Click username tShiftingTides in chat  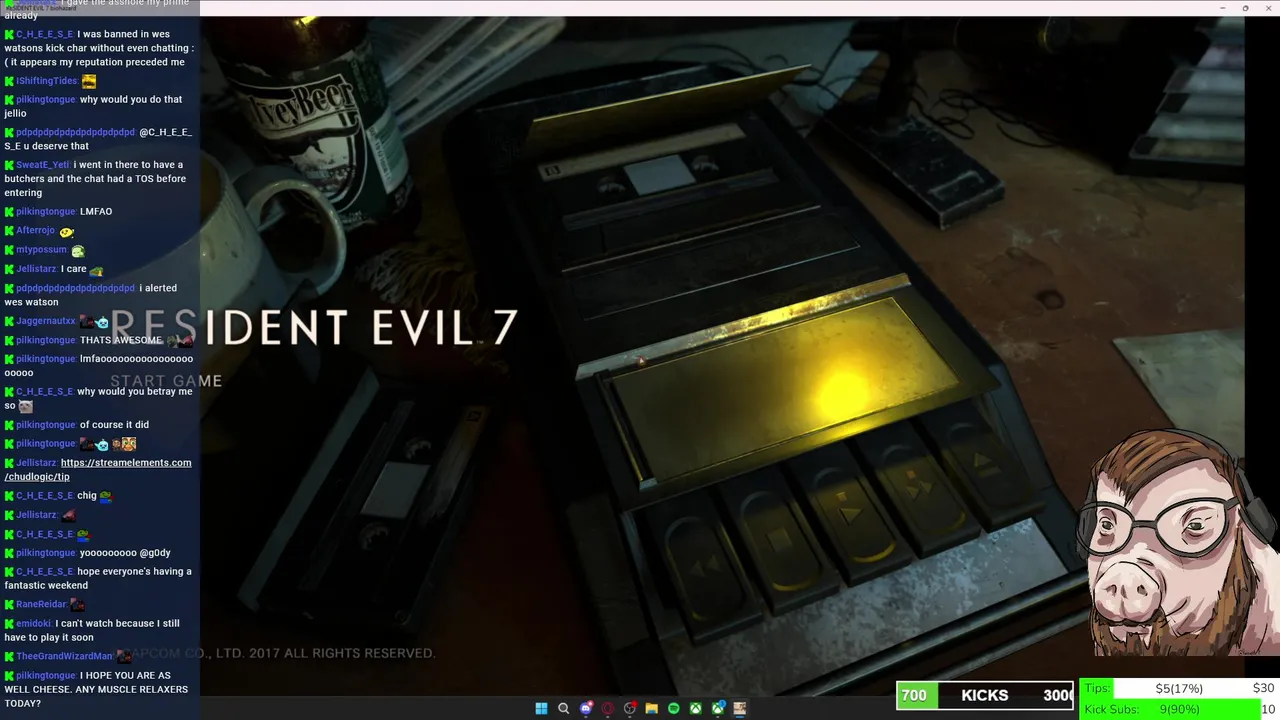47,81
